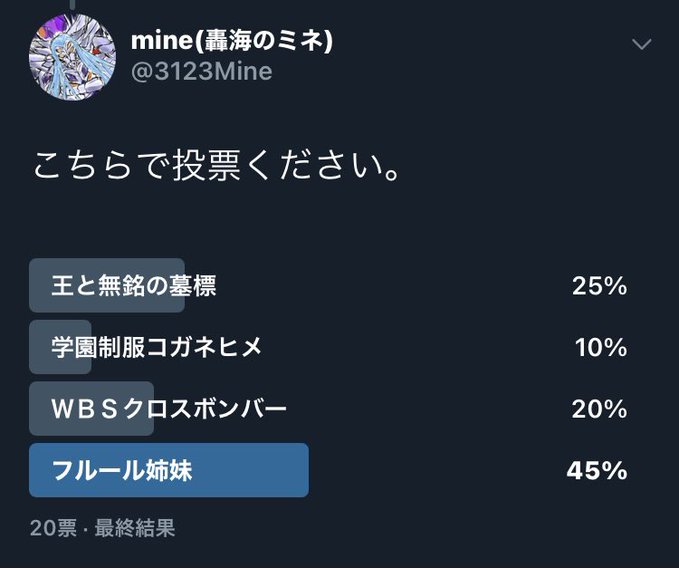Click the 20% result percentage
This screenshot has height=568, width=679.
click(599, 409)
